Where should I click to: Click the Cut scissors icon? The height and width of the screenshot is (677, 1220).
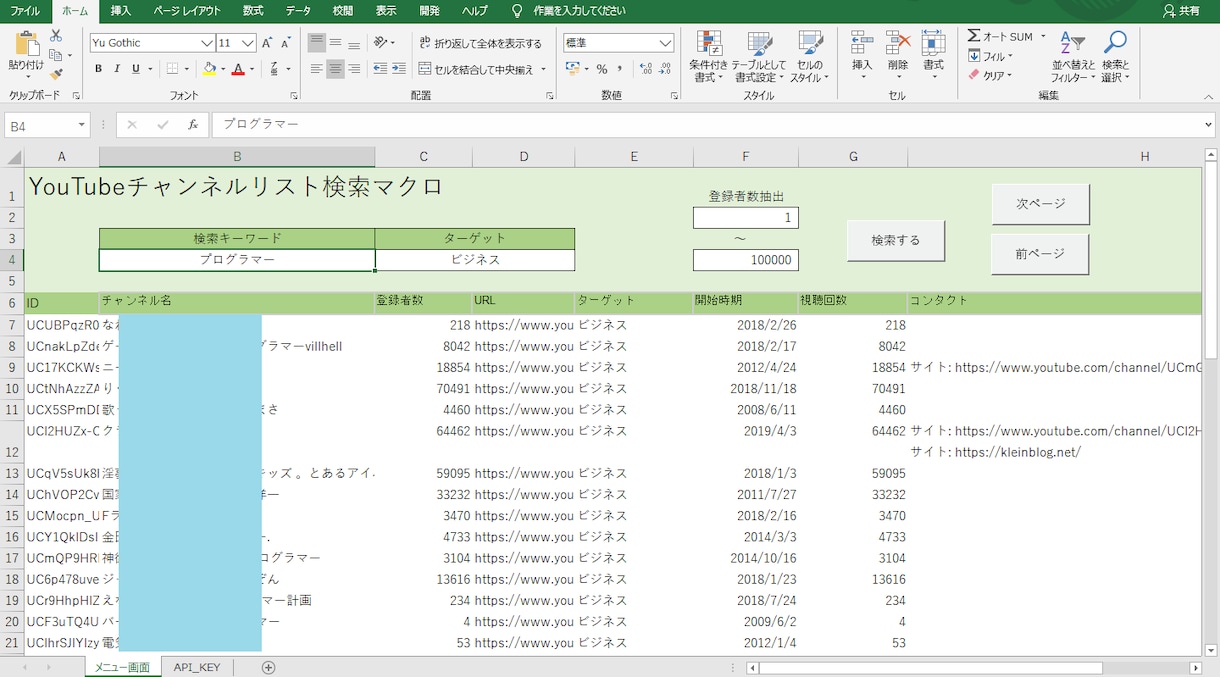tap(56, 36)
